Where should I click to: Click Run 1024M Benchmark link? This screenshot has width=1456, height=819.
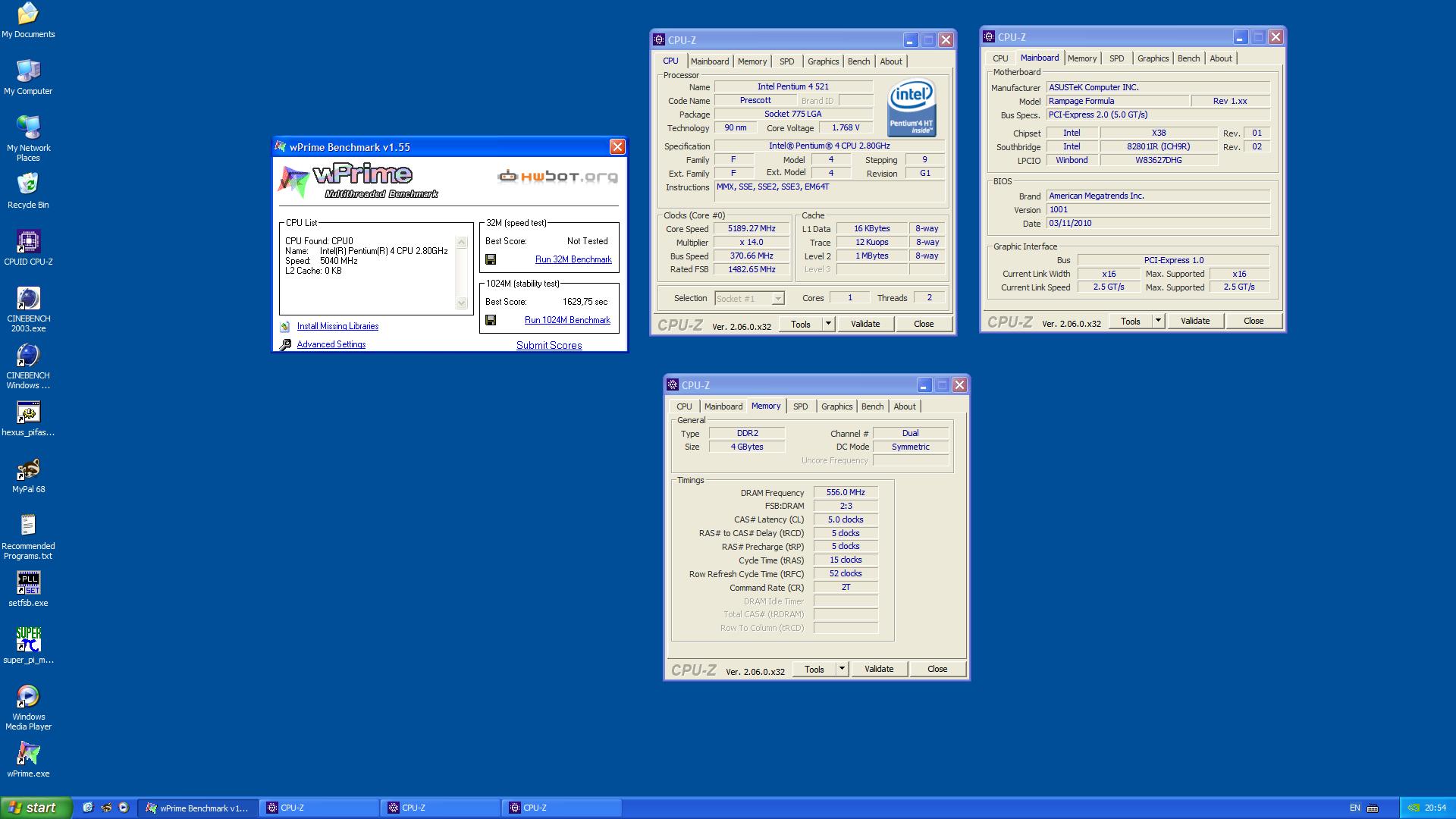click(x=567, y=320)
